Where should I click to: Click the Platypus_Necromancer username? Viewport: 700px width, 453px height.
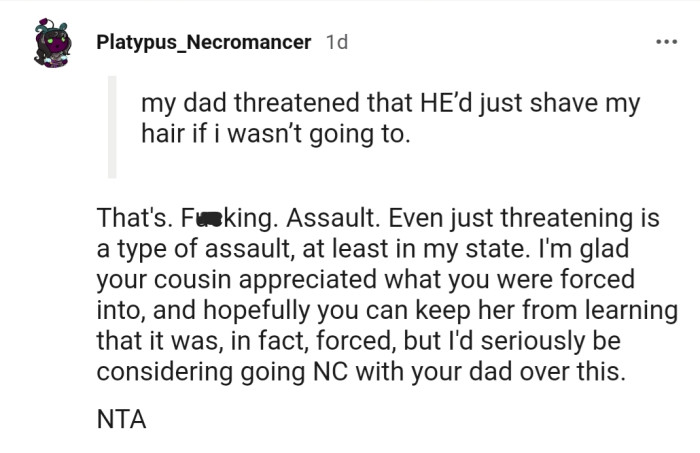click(205, 42)
